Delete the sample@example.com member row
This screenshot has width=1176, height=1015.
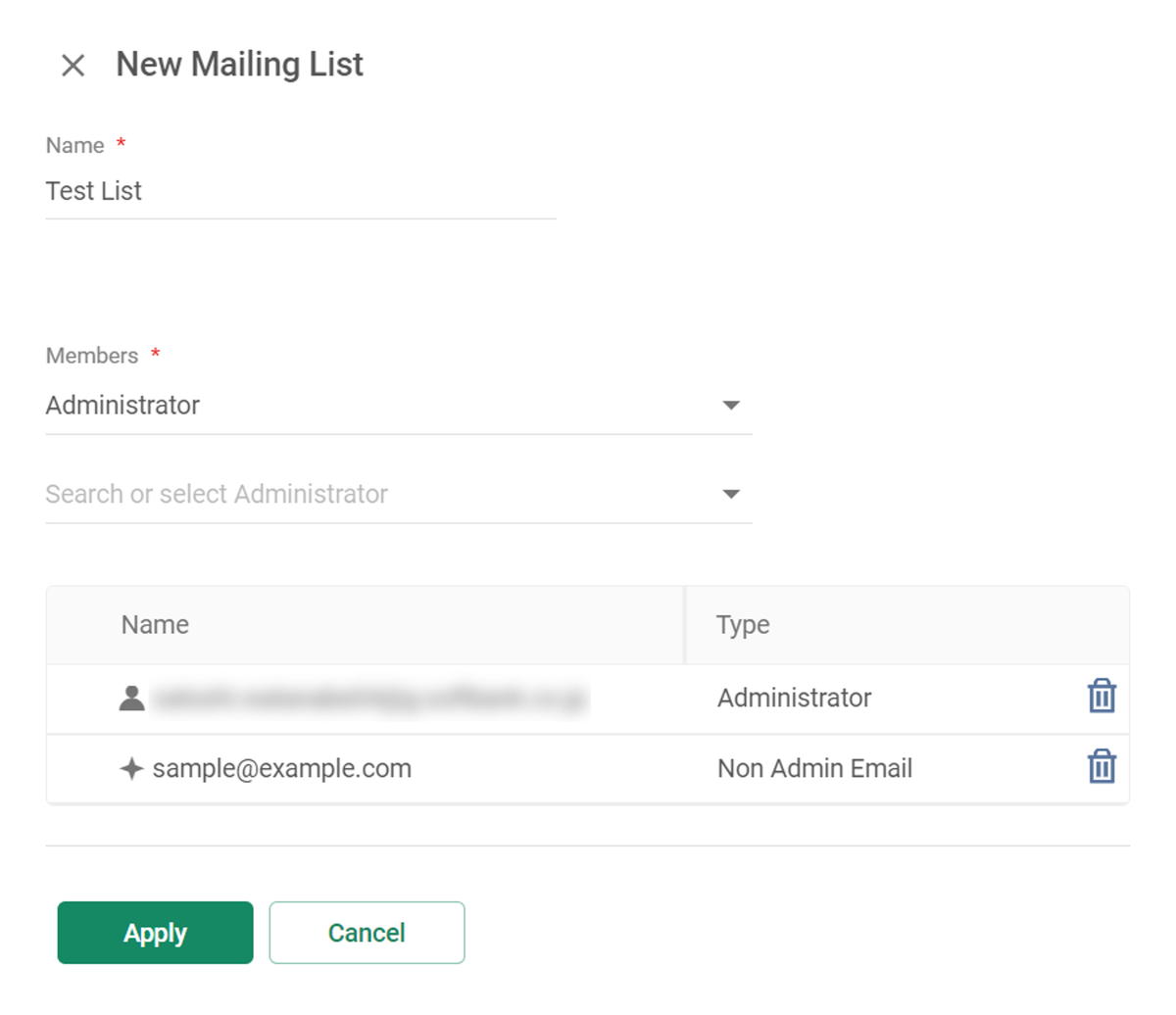click(x=1102, y=767)
